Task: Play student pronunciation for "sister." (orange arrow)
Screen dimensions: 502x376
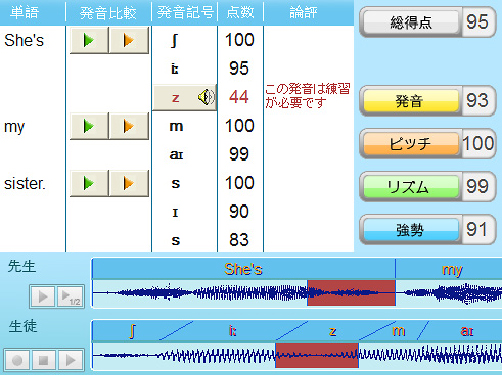Action: click(x=129, y=183)
